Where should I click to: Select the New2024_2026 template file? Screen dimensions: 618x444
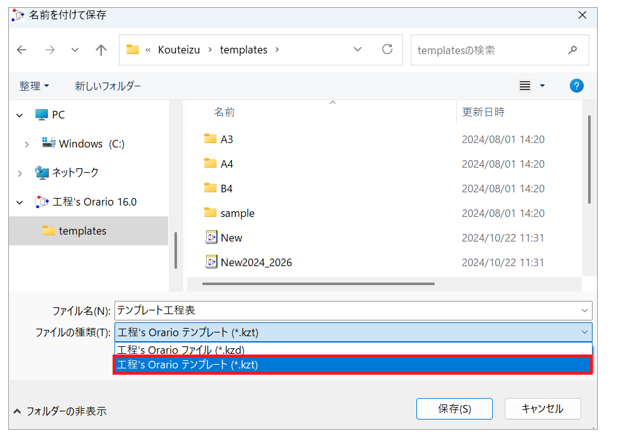[256, 262]
